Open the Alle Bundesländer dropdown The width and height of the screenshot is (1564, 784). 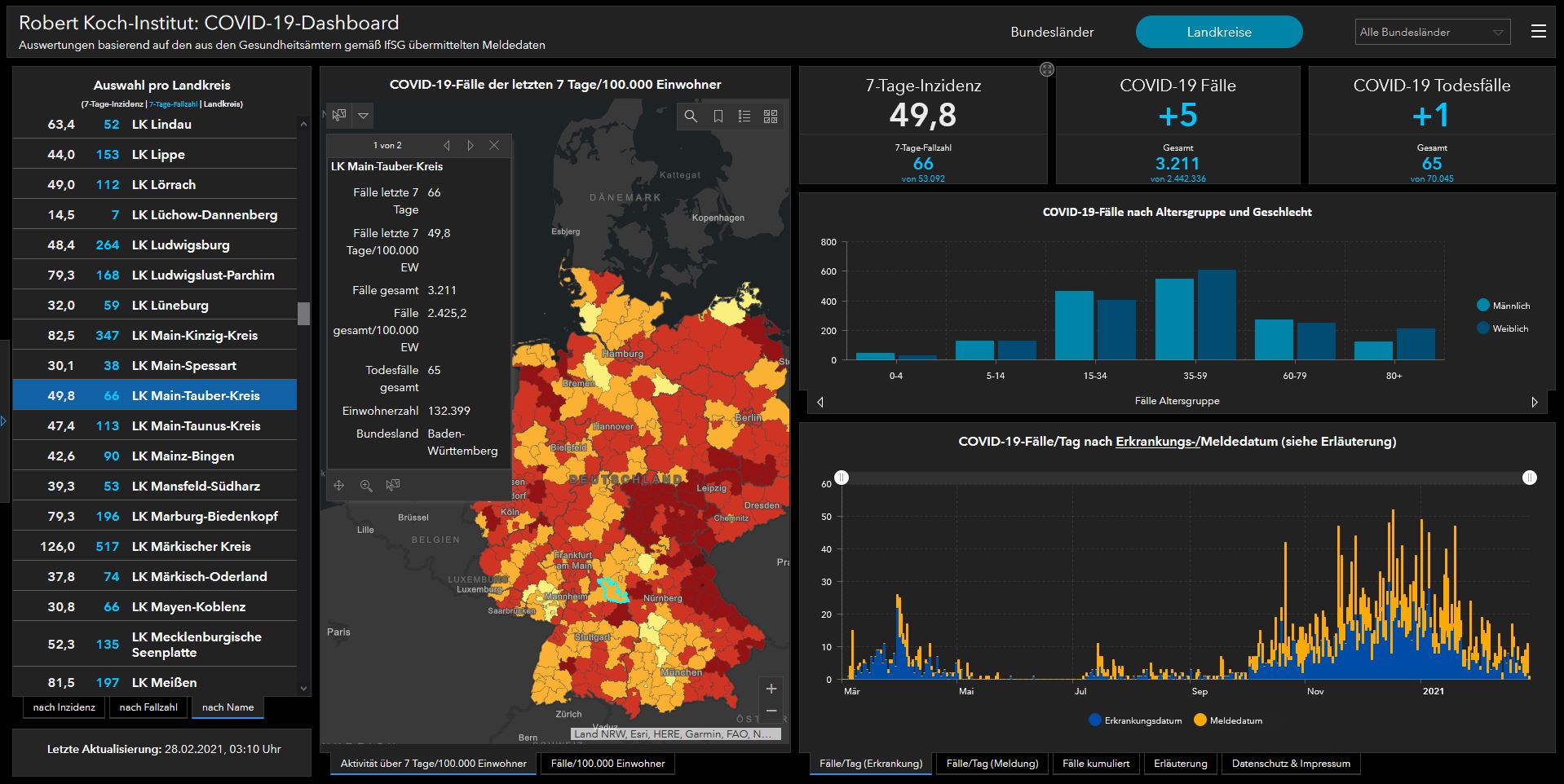point(1432,33)
